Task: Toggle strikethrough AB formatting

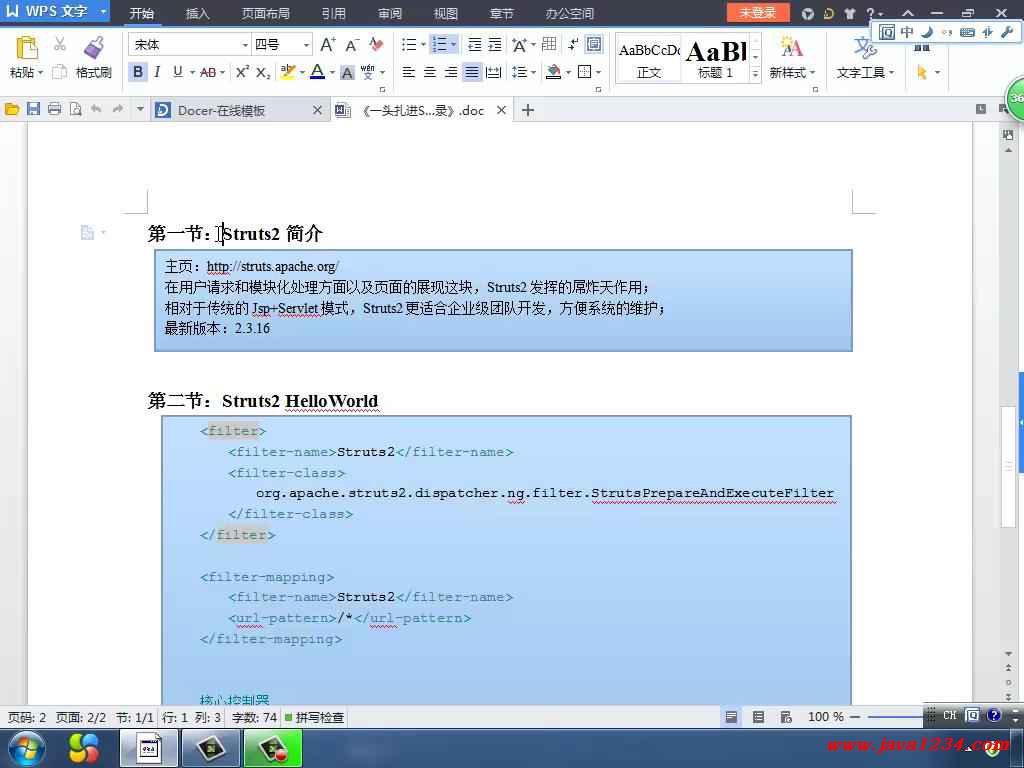Action: 208,72
